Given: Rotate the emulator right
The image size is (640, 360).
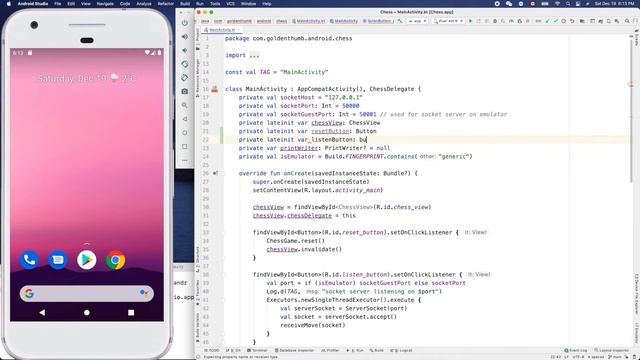Looking at the screenshot, I should click(185, 78).
